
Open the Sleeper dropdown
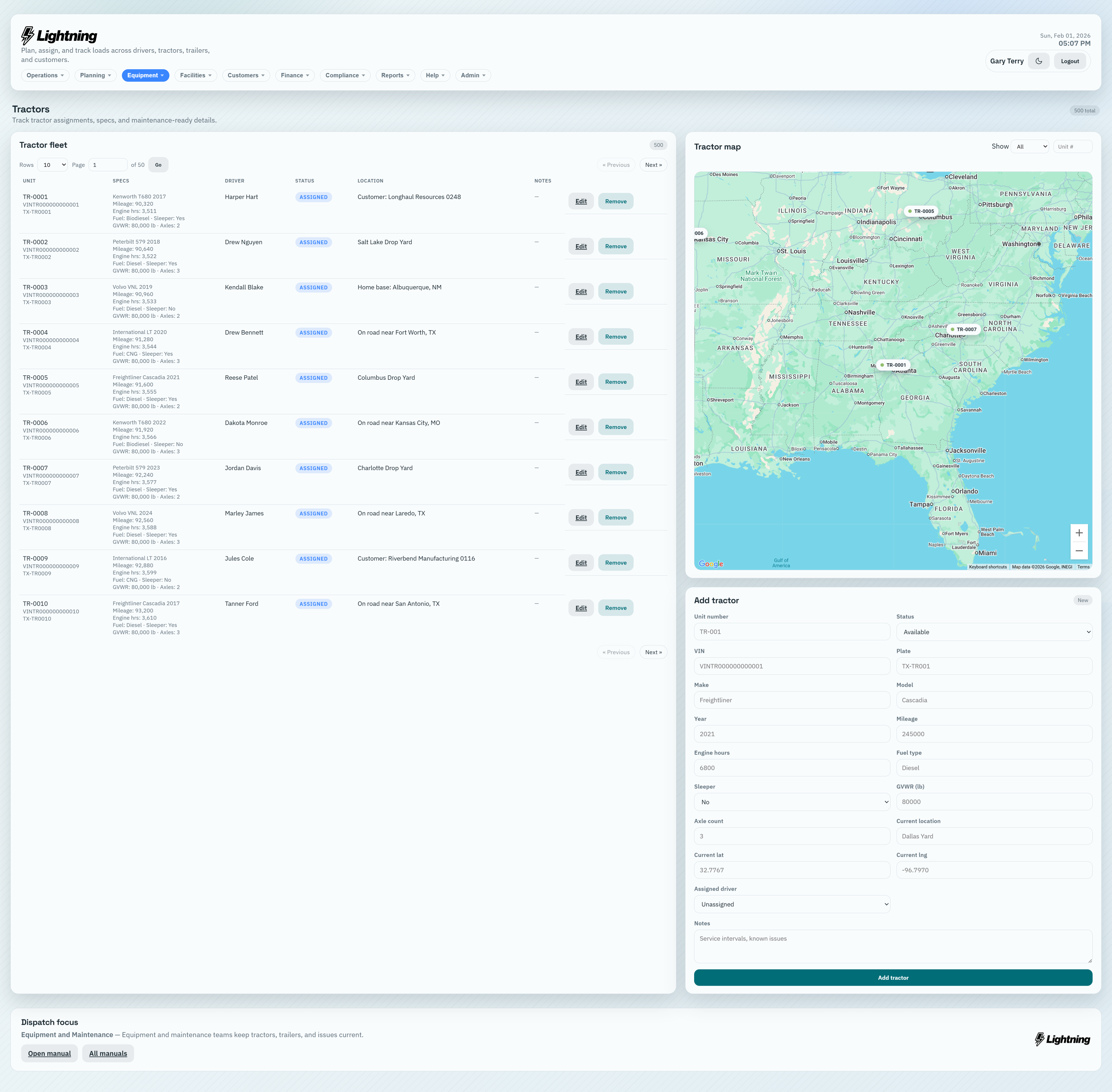791,802
